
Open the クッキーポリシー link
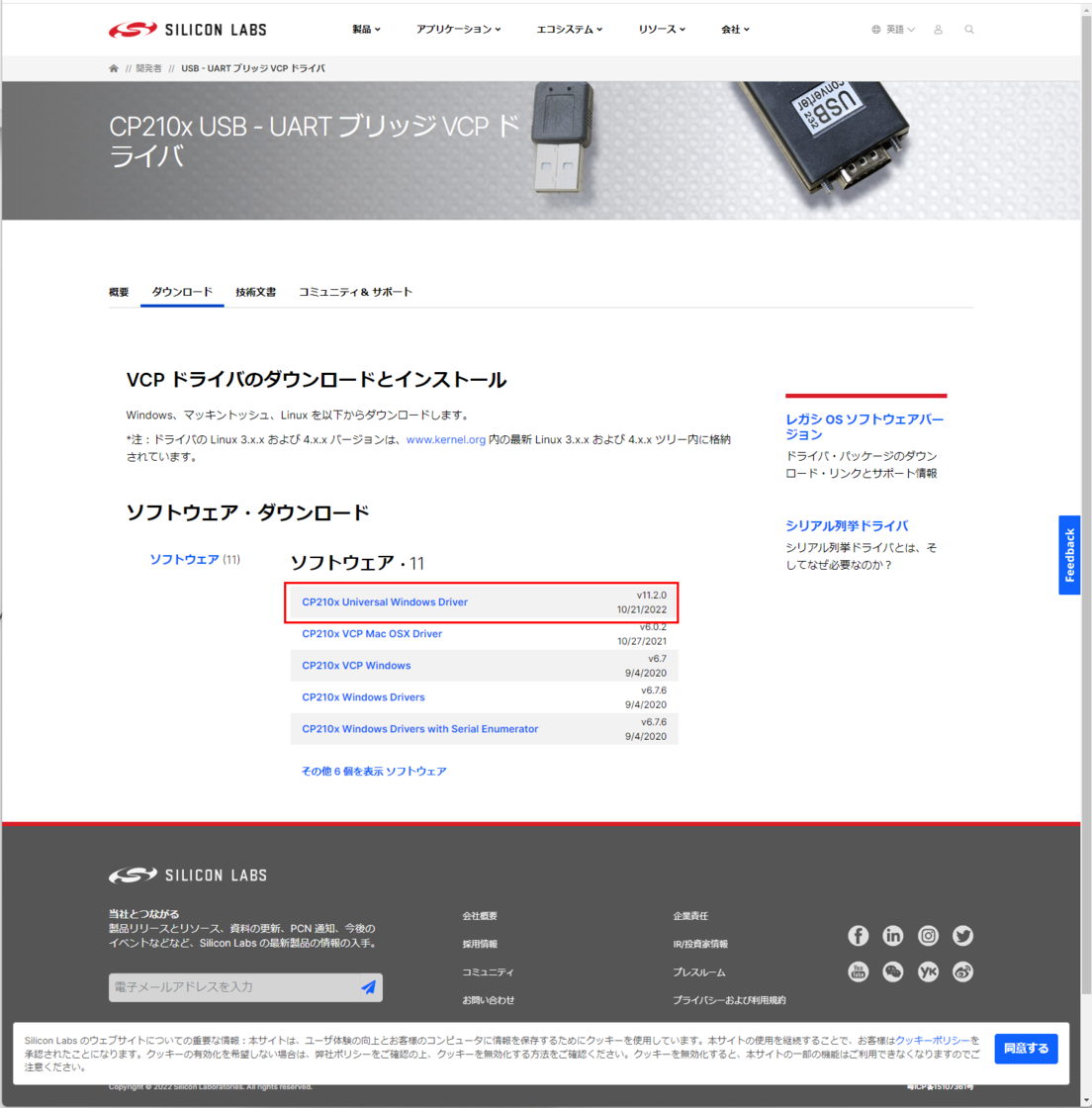coord(933,1040)
